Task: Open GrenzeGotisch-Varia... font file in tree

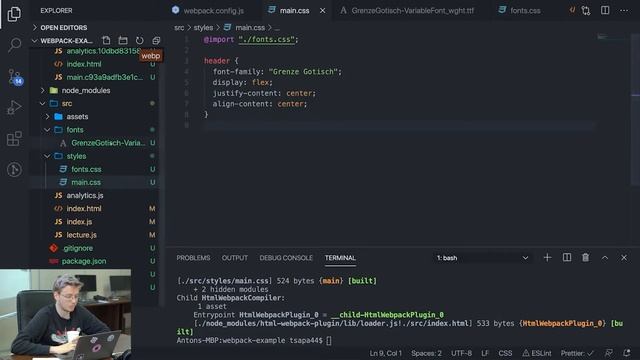Action: click(x=108, y=143)
